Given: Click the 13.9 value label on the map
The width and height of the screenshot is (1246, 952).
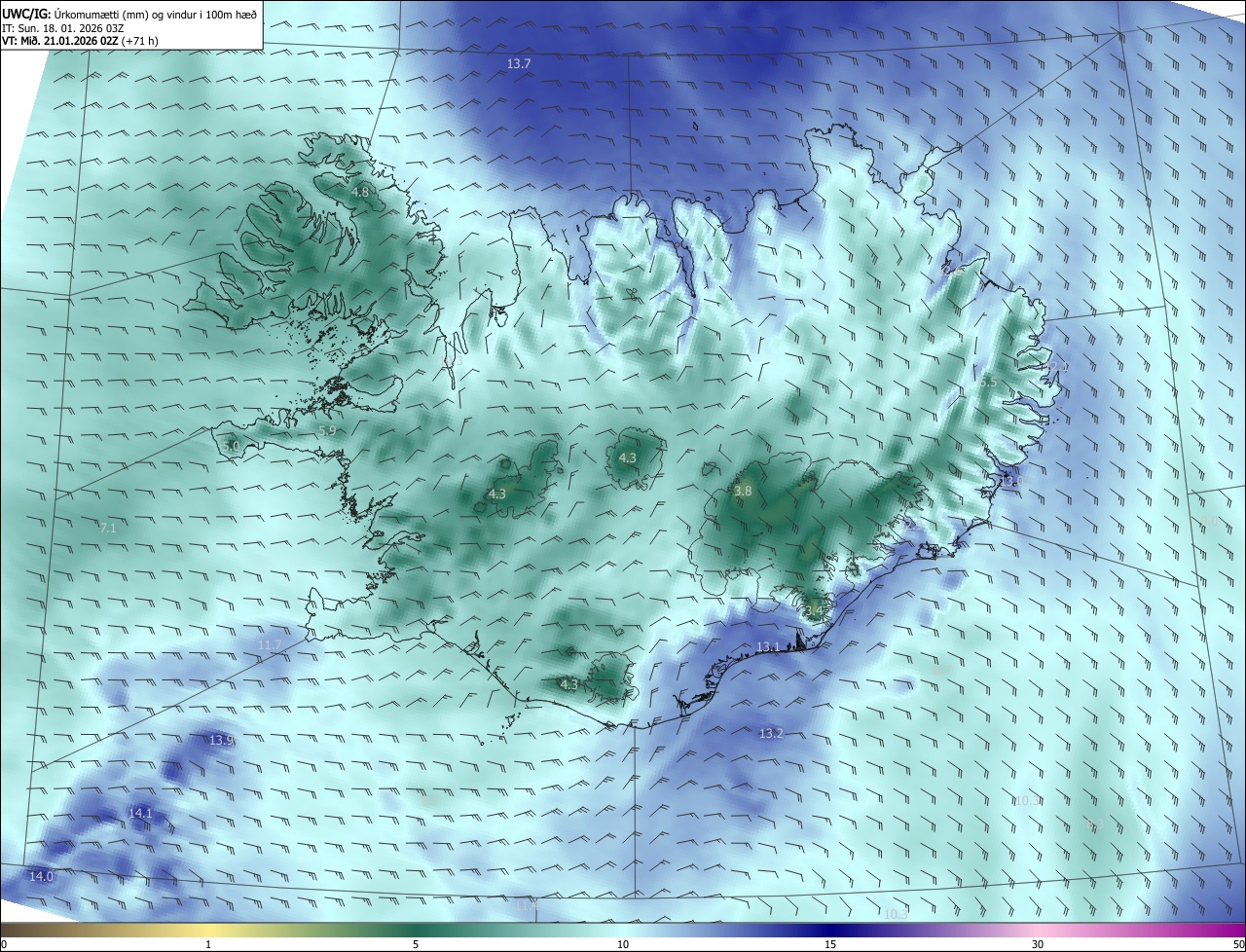Looking at the screenshot, I should (222, 741).
